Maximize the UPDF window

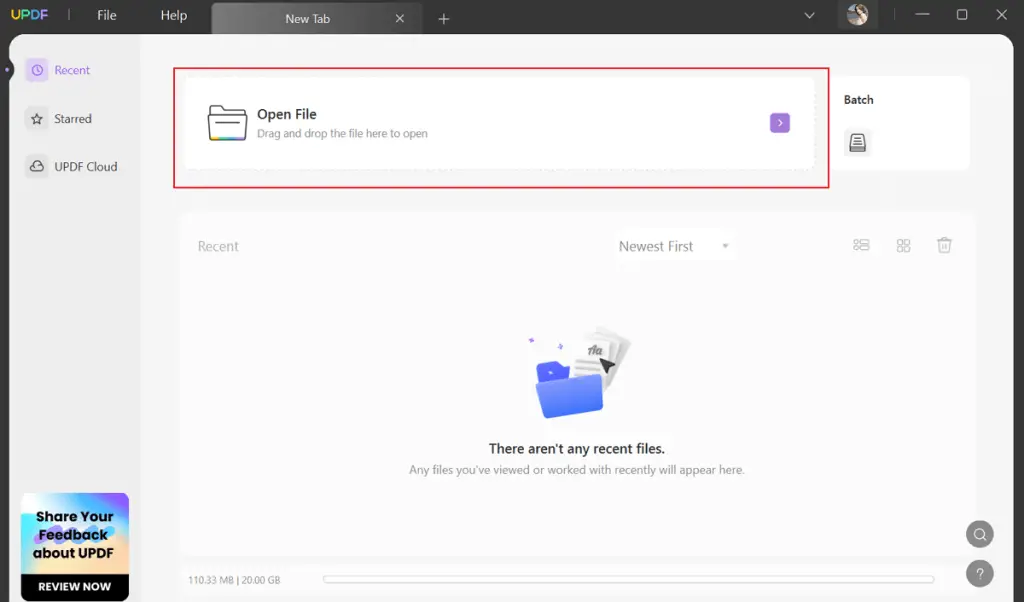(x=962, y=14)
